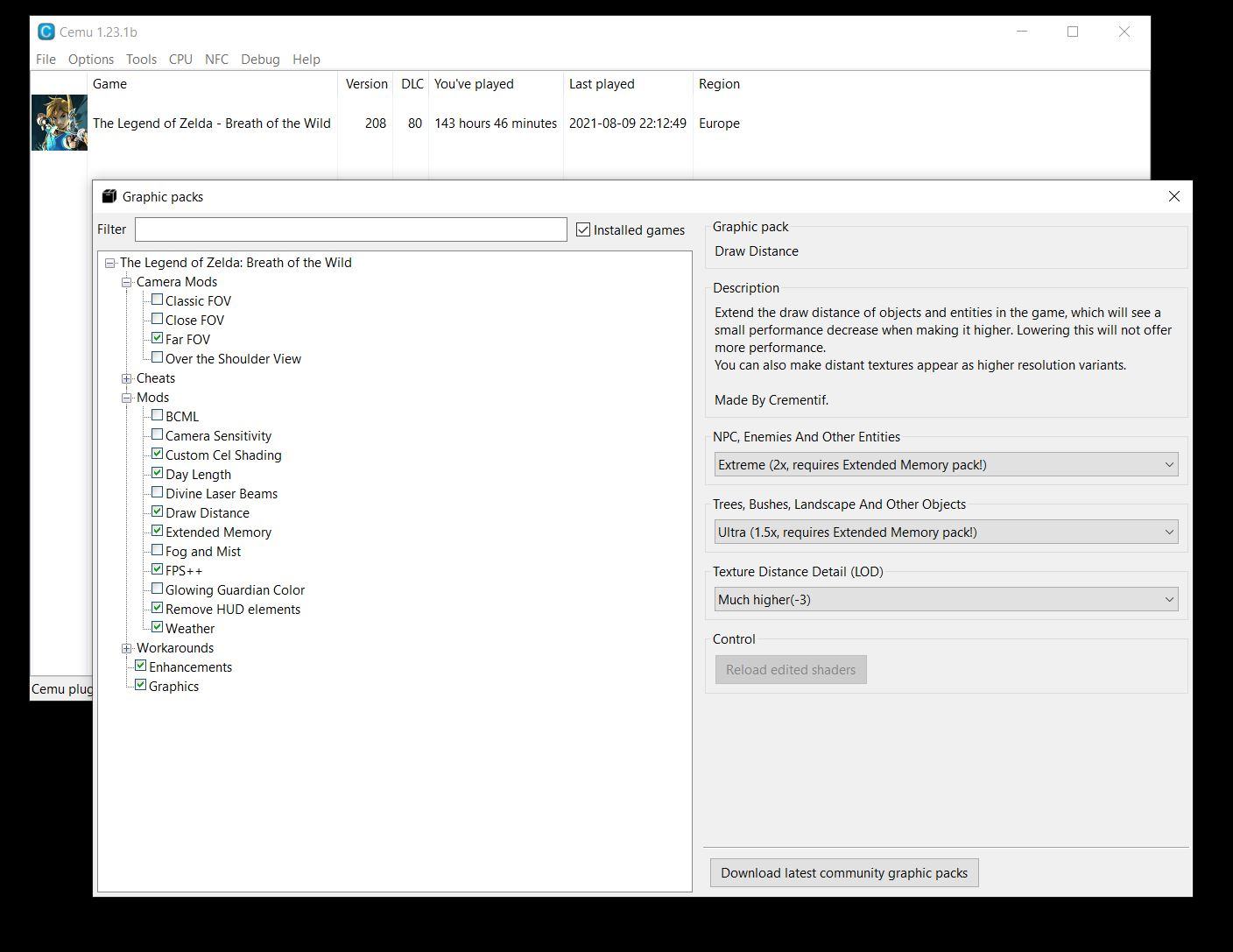Open Texture Distance Detail (LOD) dropdown
1233x952 pixels.
tap(946, 599)
